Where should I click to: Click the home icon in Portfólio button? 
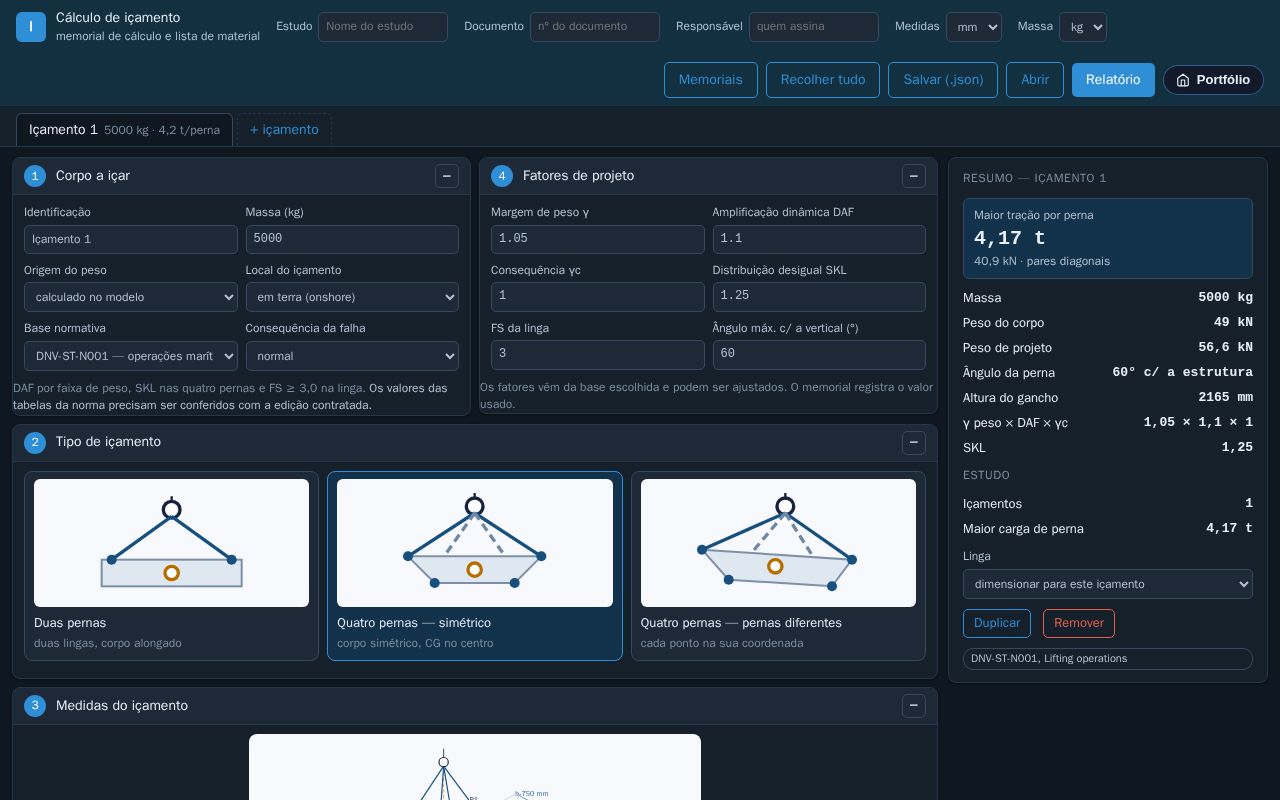(x=1183, y=80)
